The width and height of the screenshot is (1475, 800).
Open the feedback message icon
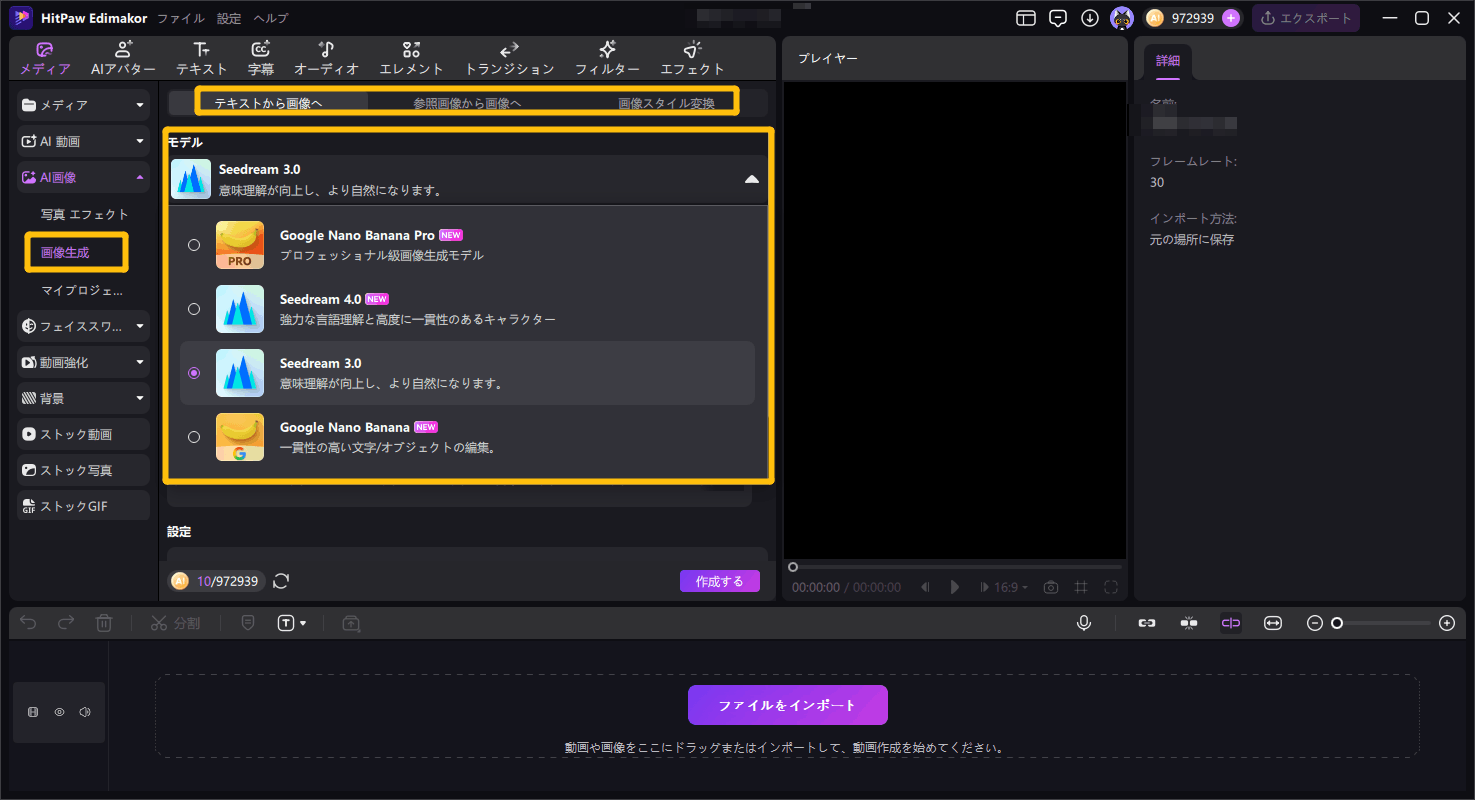(x=1057, y=18)
